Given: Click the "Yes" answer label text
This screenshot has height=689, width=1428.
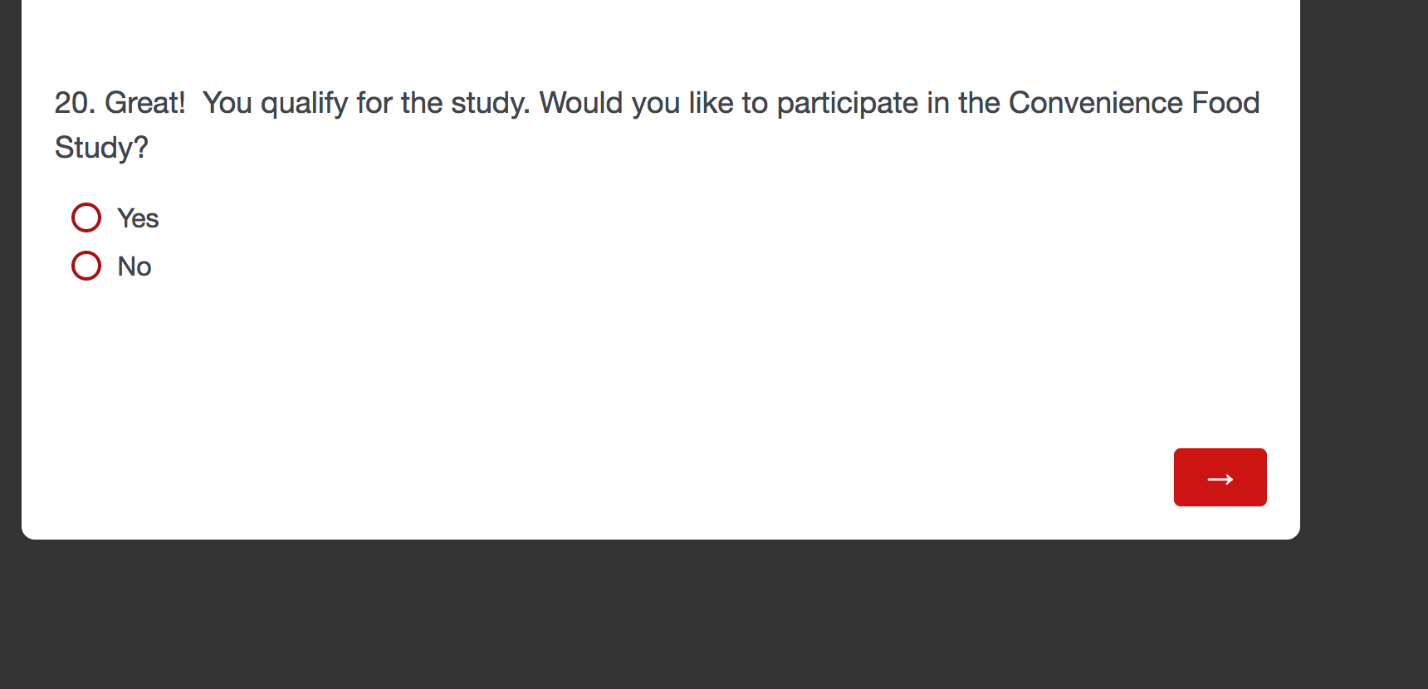Looking at the screenshot, I should click(x=138, y=218).
